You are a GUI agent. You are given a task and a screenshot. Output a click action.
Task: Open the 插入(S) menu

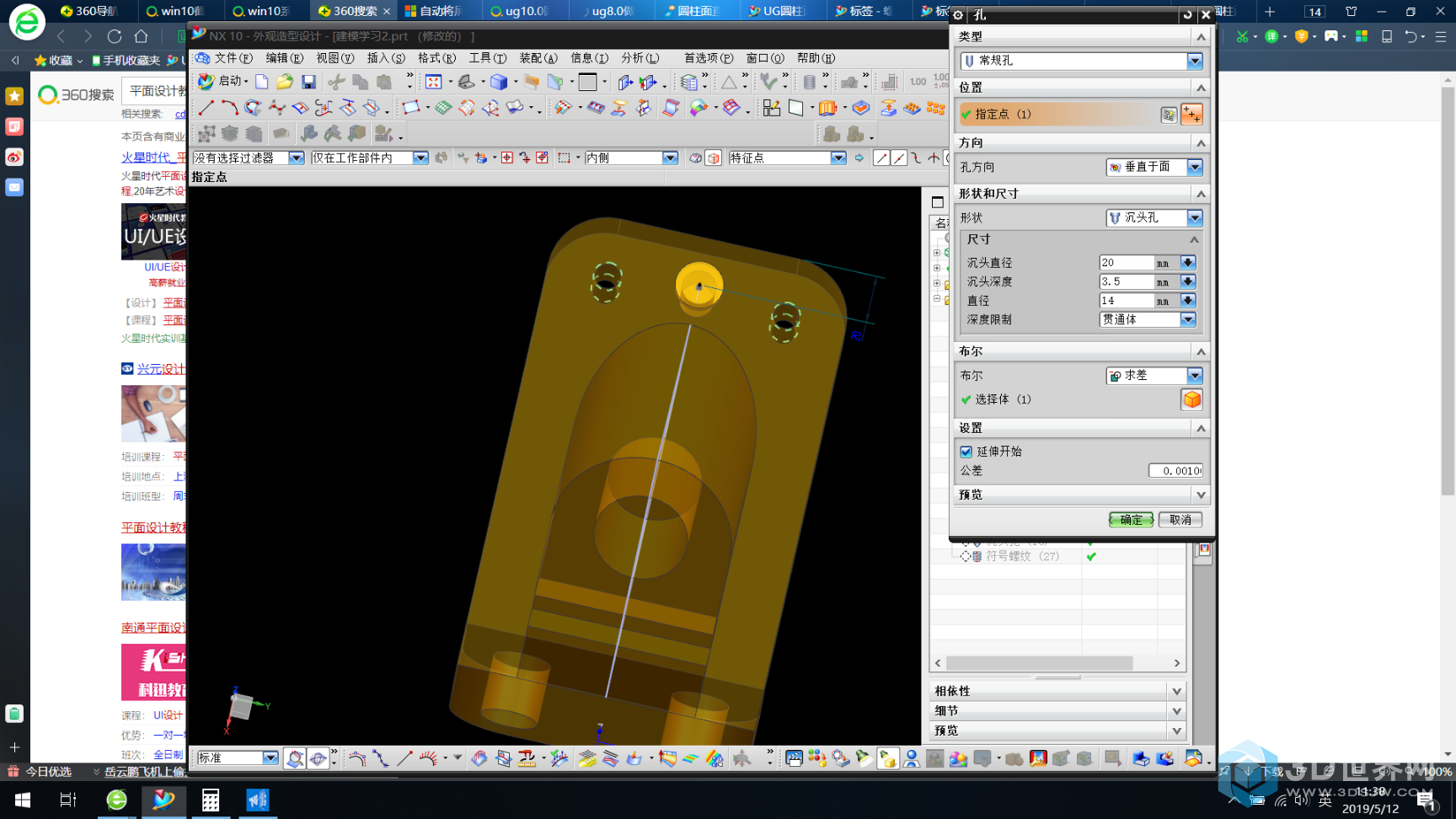pyautogui.click(x=386, y=58)
